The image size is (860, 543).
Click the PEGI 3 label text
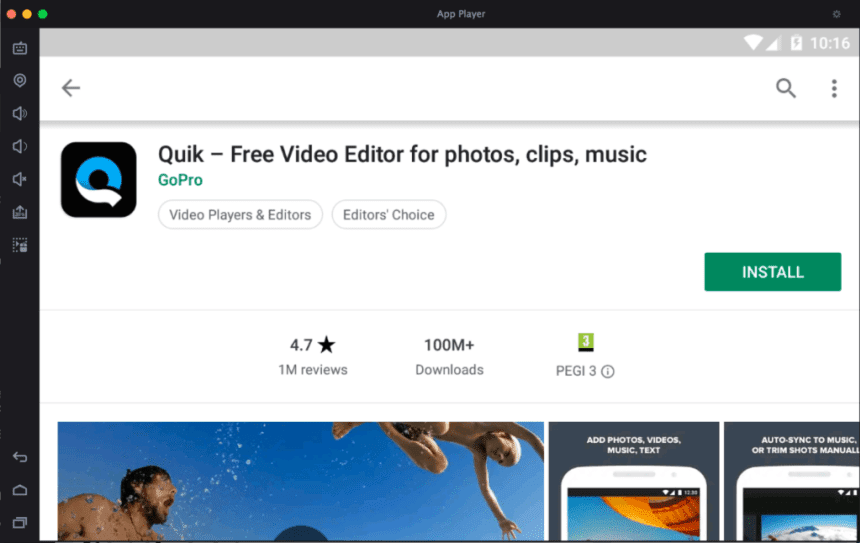point(576,371)
